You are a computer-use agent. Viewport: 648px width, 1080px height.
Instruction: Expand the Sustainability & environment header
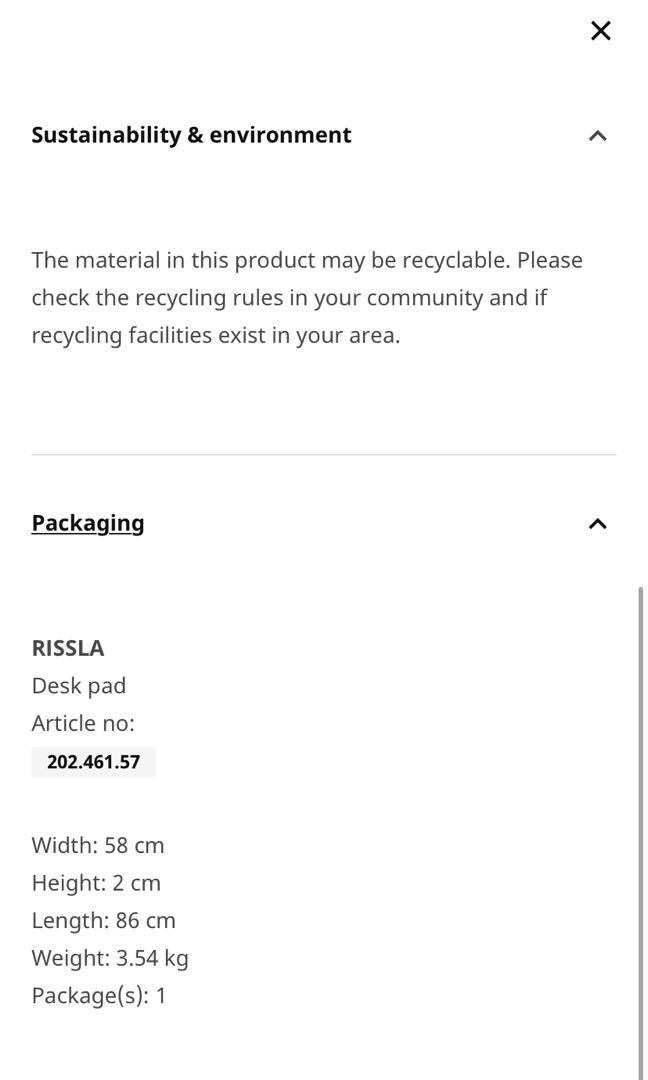coord(191,134)
